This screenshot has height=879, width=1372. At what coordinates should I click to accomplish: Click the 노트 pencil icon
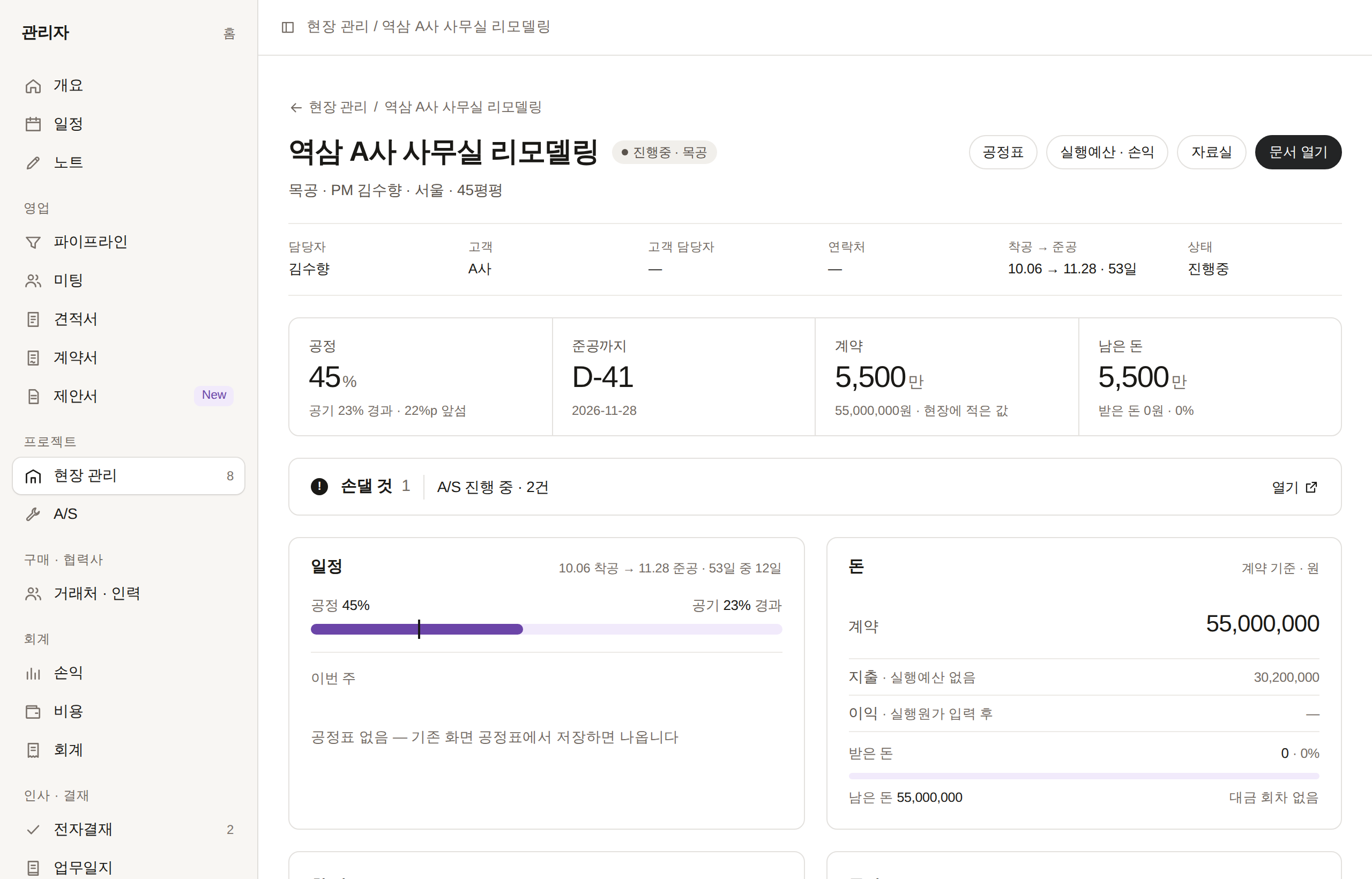33,163
